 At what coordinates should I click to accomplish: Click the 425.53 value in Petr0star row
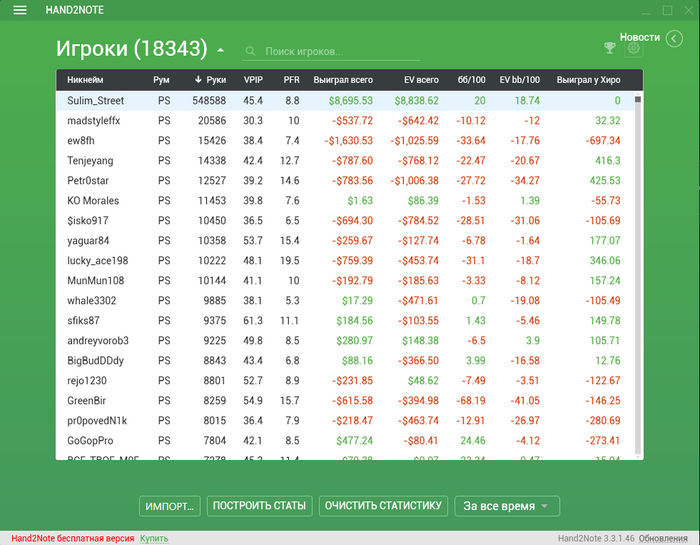(605, 180)
